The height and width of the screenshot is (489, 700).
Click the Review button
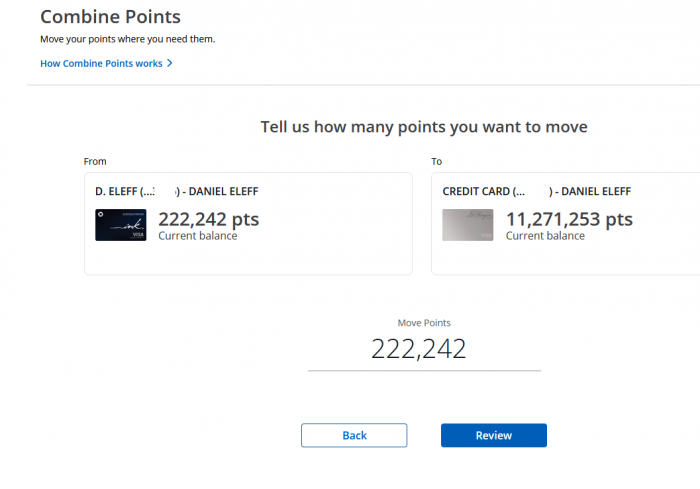coord(494,435)
